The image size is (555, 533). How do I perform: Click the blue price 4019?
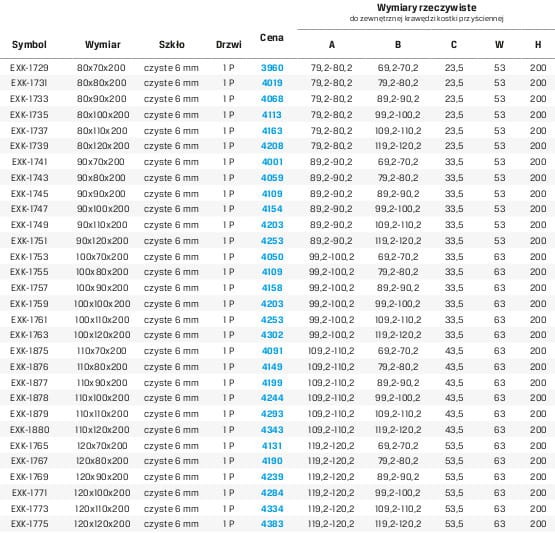click(272, 83)
